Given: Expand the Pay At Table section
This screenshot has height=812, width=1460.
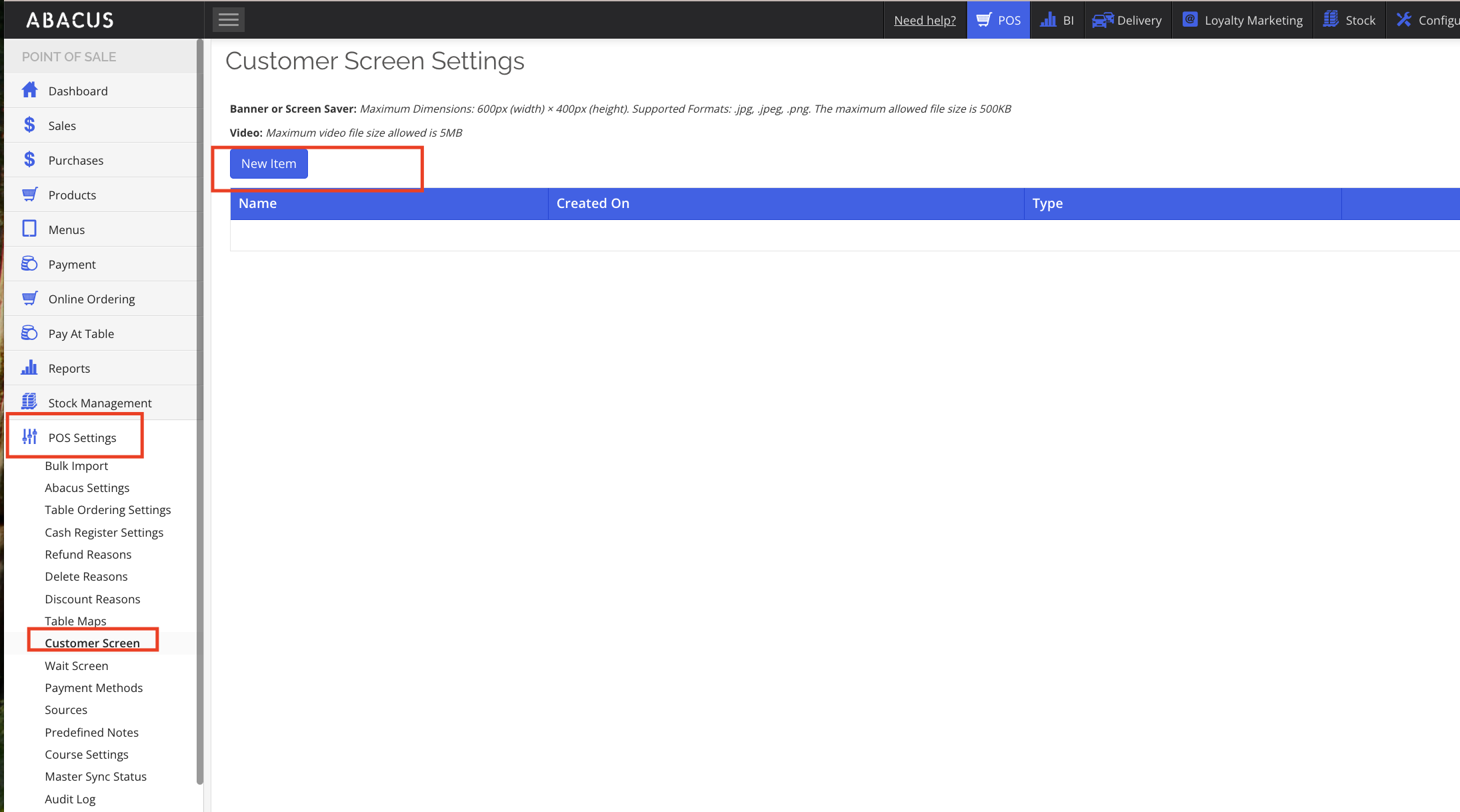Looking at the screenshot, I should tap(81, 333).
